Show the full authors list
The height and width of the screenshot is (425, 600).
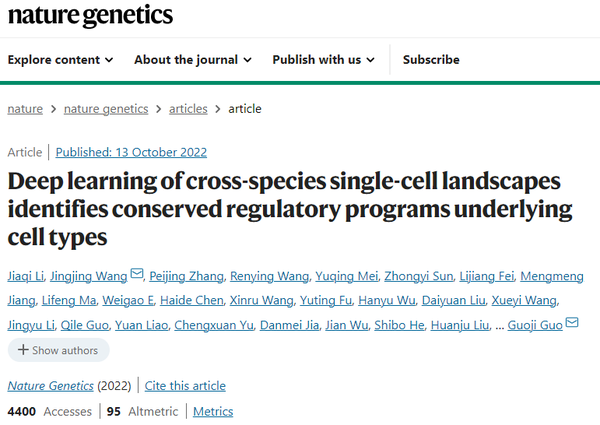58,350
